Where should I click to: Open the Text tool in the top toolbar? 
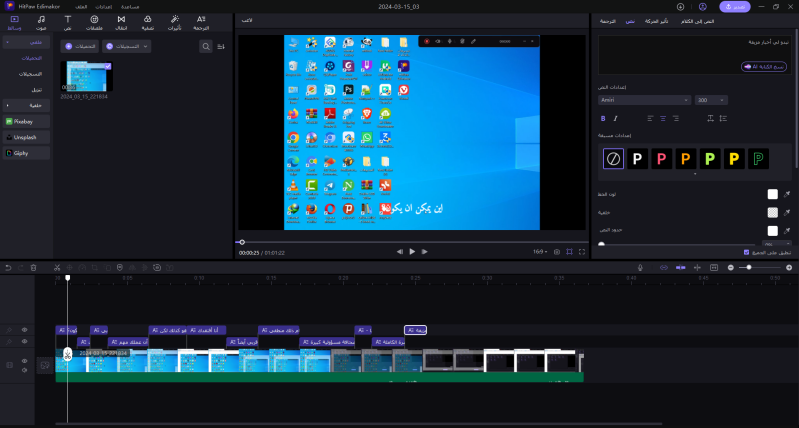pos(67,22)
